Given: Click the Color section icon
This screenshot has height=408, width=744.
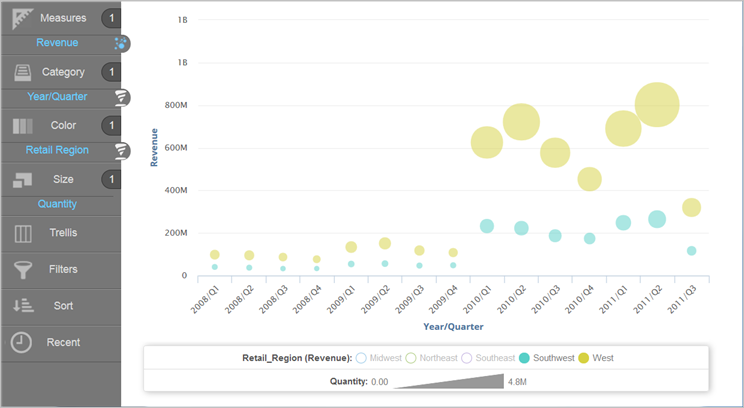Looking at the screenshot, I should pyautogui.click(x=23, y=126).
